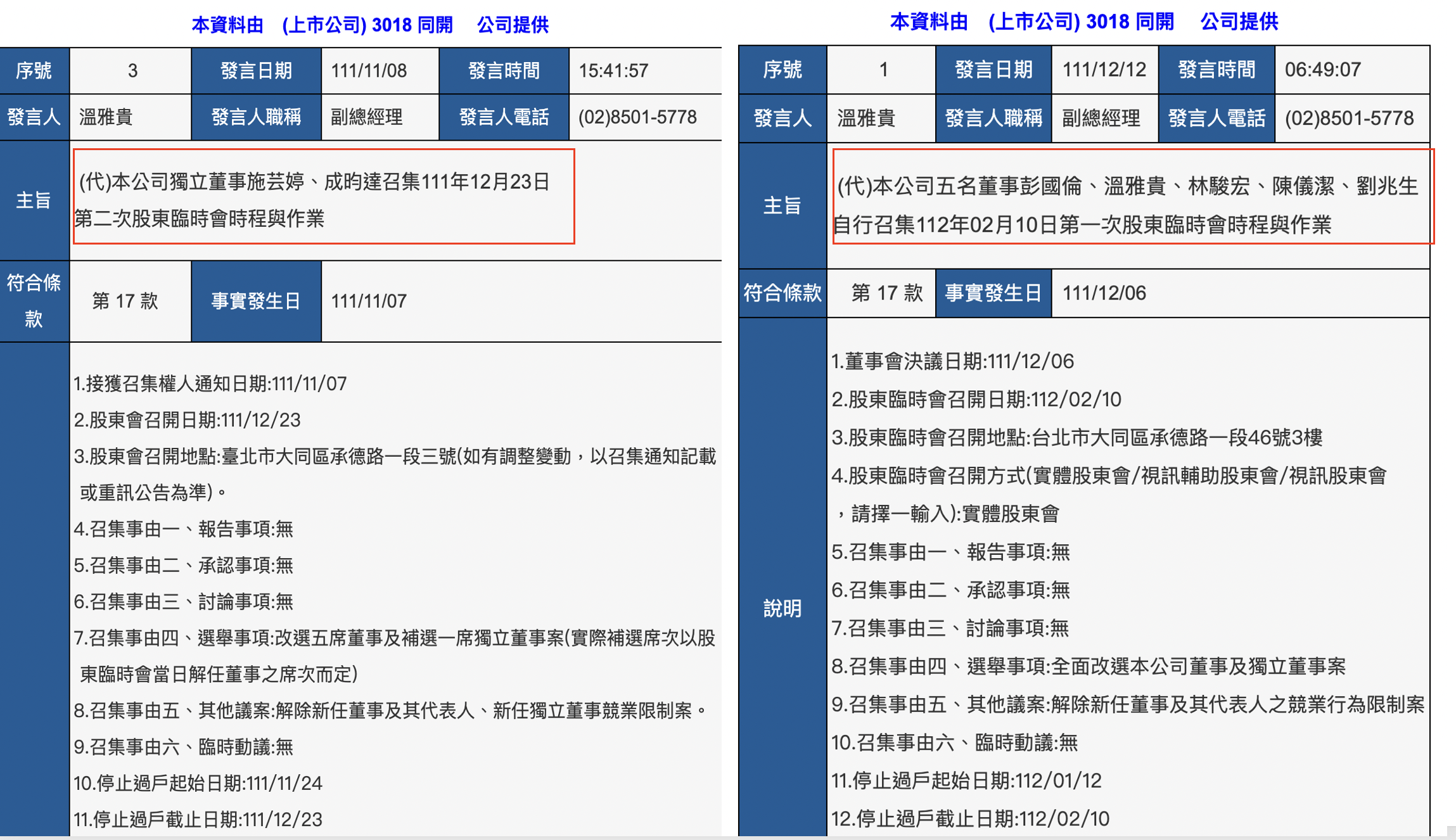Click '第 17 款' in right table
Image resolution: width=1456 pixels, height=840 pixels.
pyautogui.click(x=887, y=293)
